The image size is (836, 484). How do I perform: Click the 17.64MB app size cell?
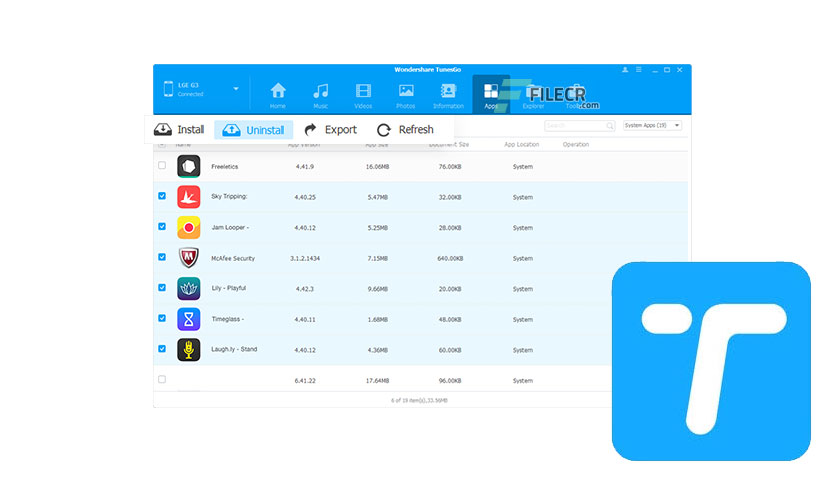point(377,381)
